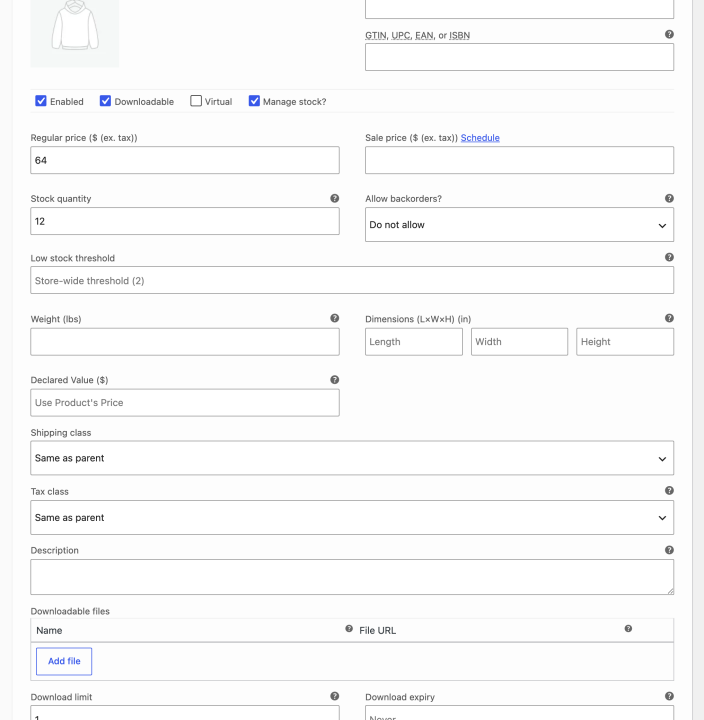Focus the Height dimension field
The height and width of the screenshot is (720, 704).
coord(625,342)
